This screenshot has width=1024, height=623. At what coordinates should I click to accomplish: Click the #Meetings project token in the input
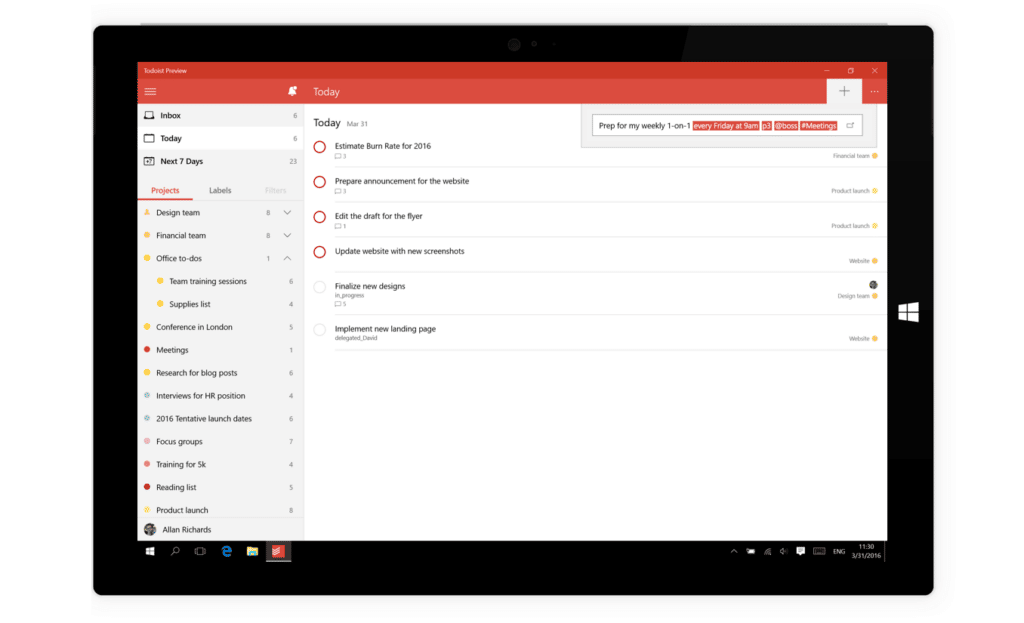[x=817, y=125]
